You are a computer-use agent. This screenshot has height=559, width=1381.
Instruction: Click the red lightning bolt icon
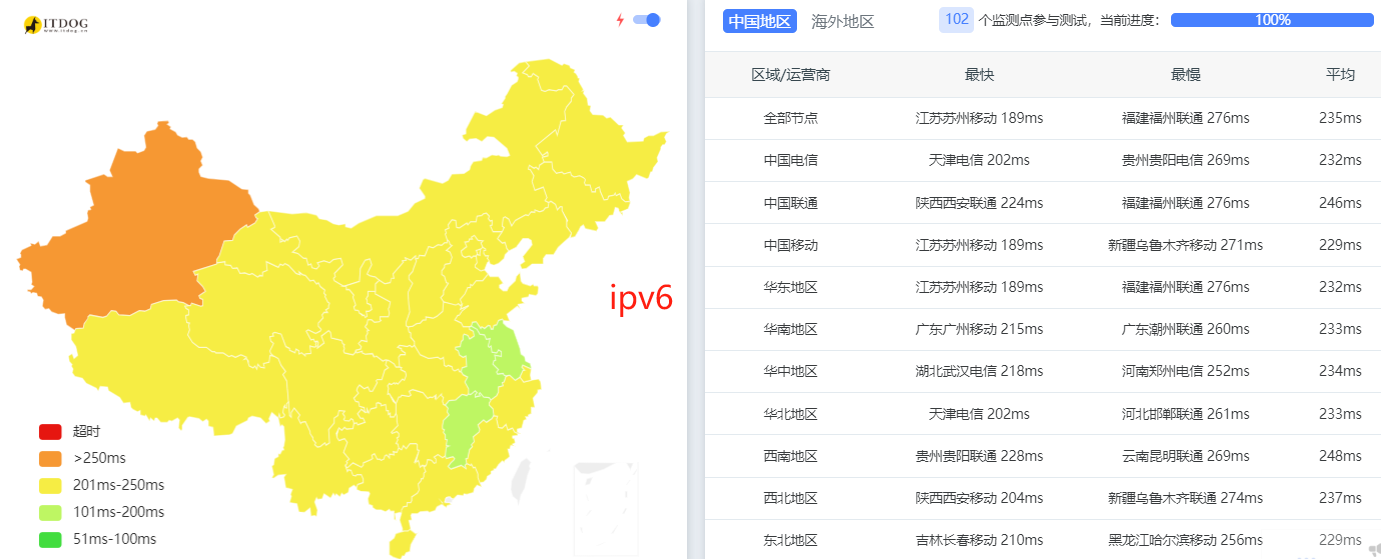pyautogui.click(x=620, y=19)
